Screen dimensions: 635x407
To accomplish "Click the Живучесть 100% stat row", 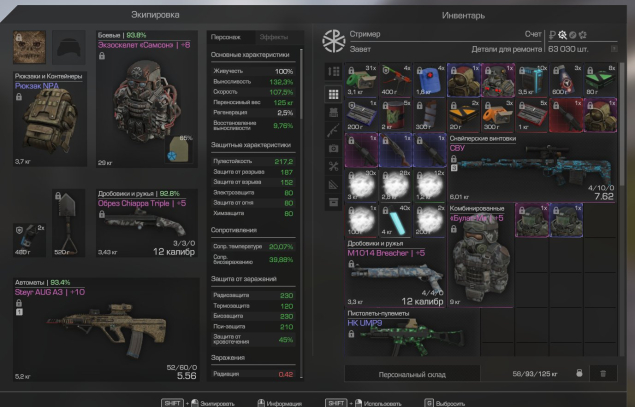I will pyautogui.click(x=253, y=71).
